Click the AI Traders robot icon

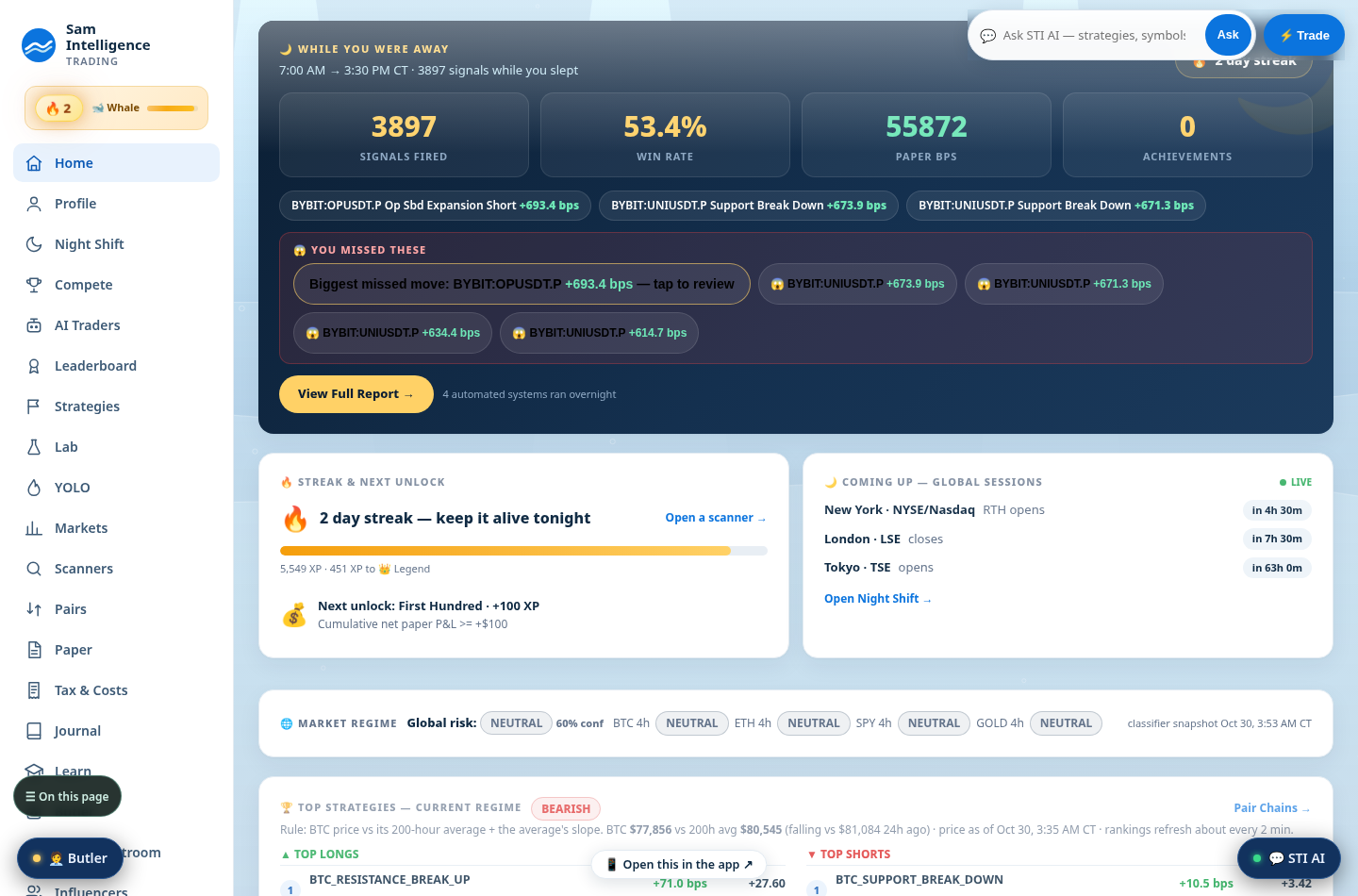point(34,325)
